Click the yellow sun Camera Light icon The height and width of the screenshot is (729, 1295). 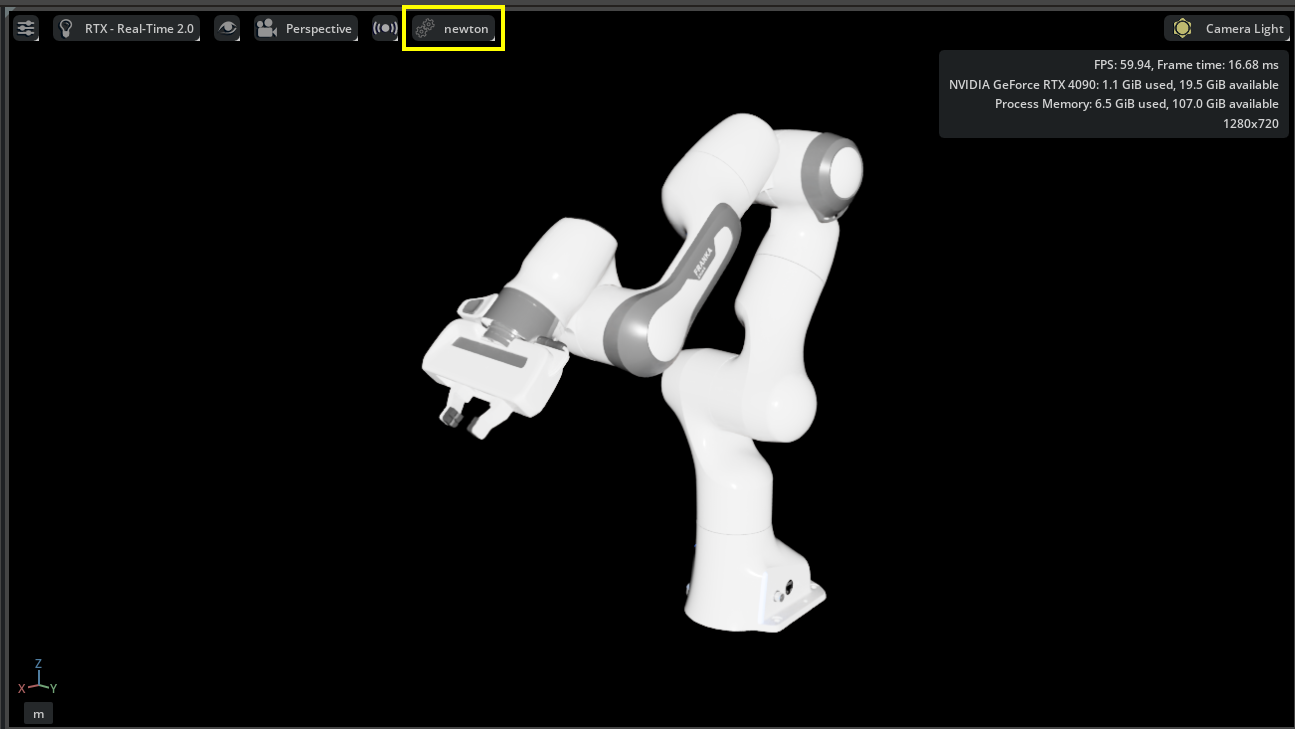pos(1182,29)
